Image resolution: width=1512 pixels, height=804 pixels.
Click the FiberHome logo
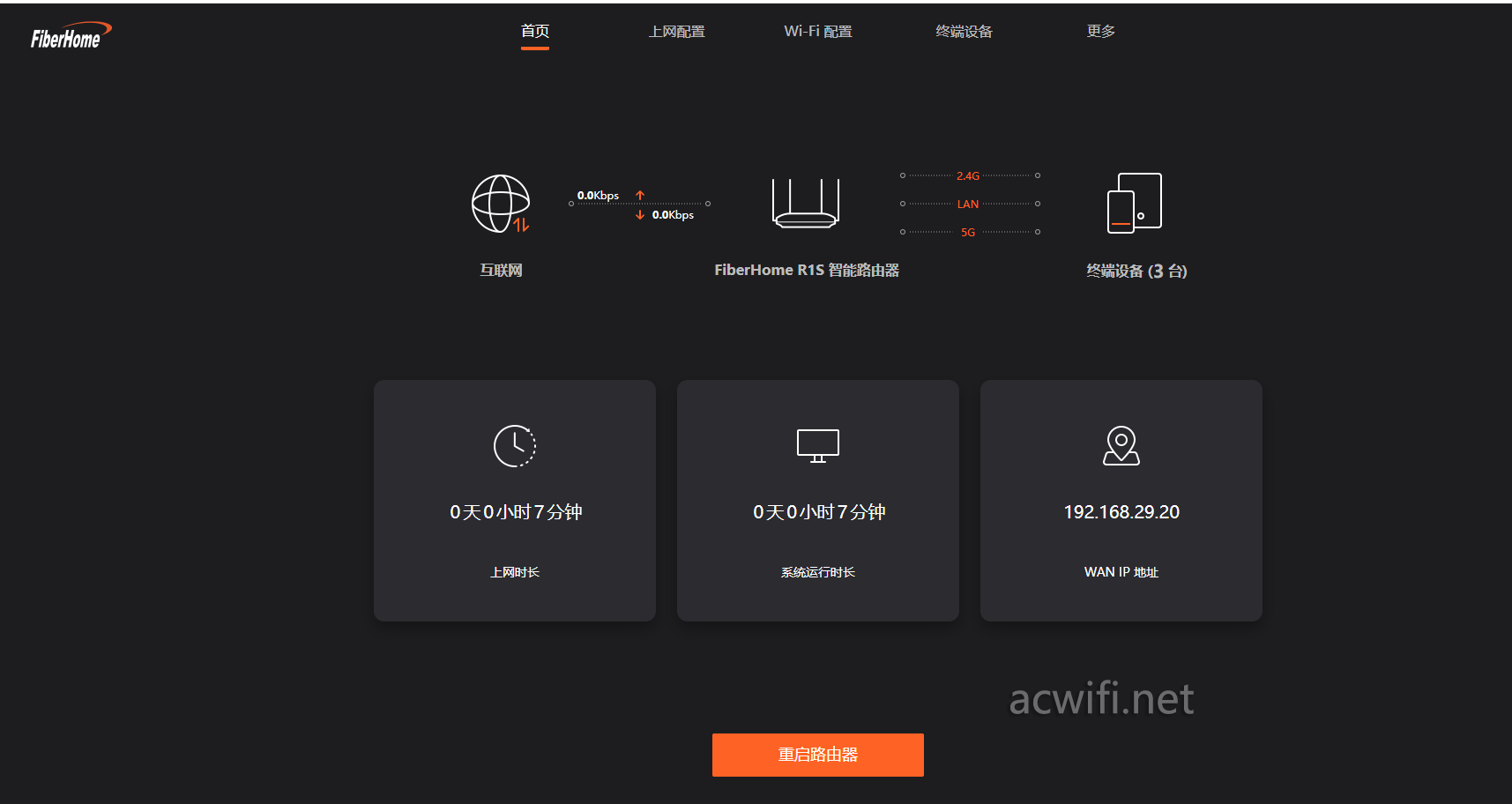[71, 36]
